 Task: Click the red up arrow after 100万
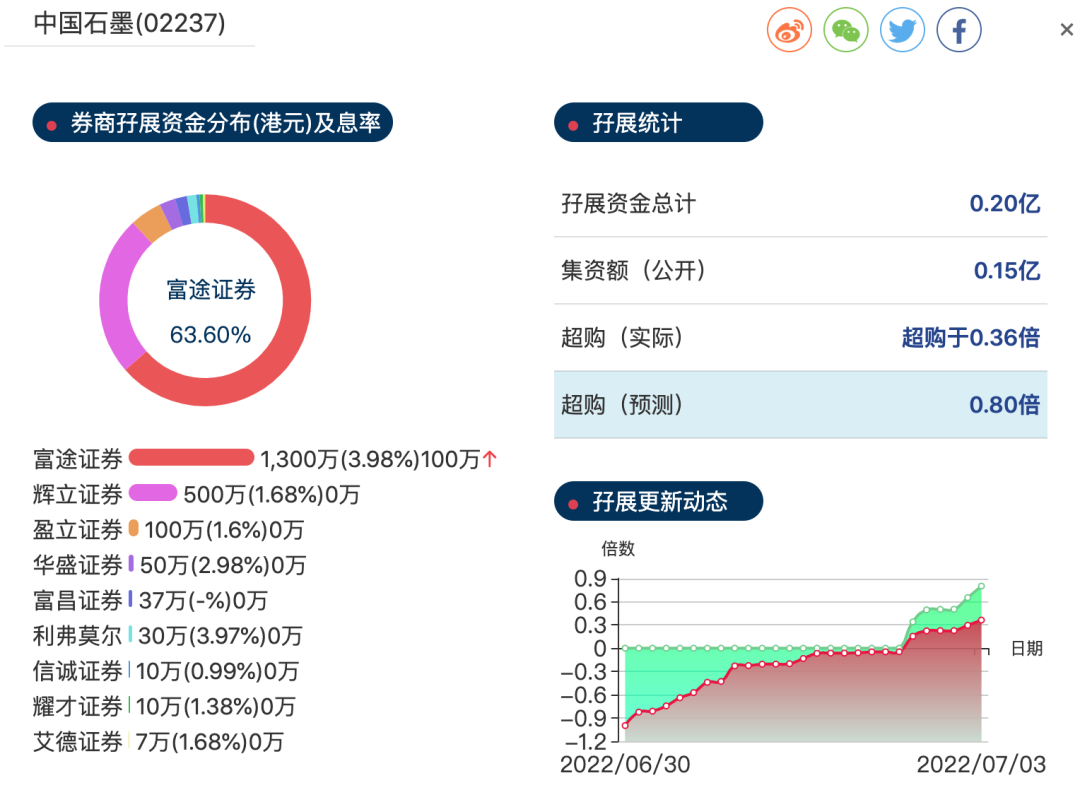pyautogui.click(x=490, y=459)
